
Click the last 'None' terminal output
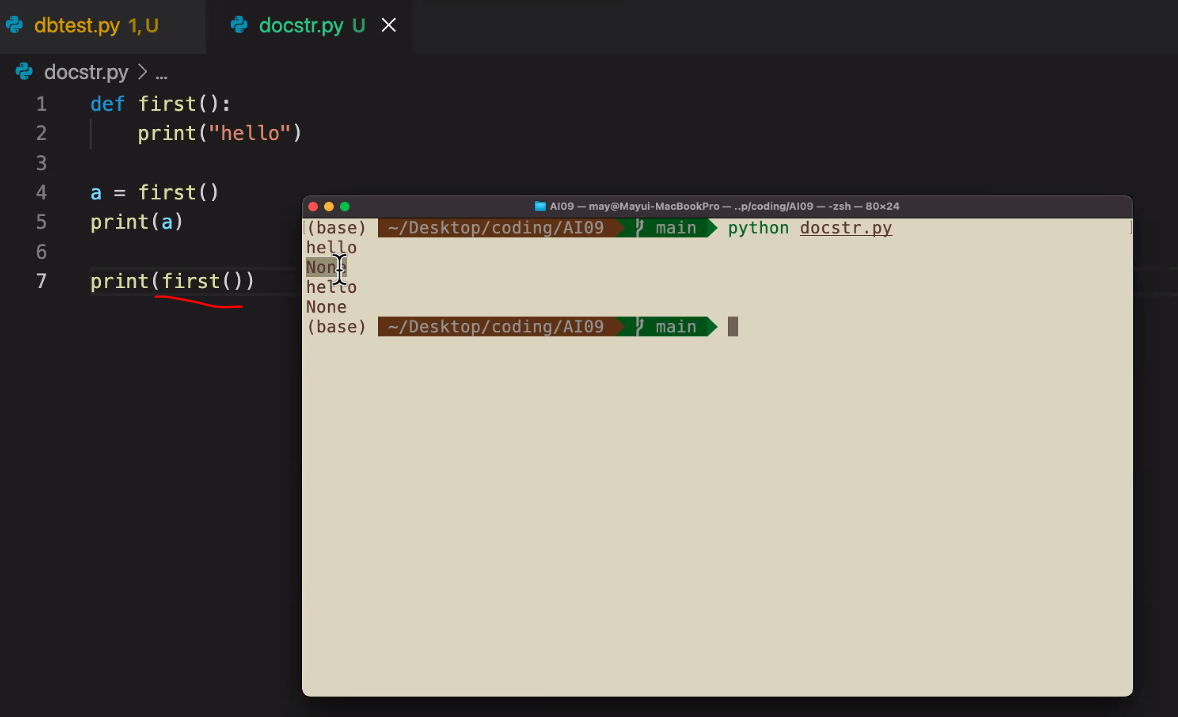pos(326,307)
